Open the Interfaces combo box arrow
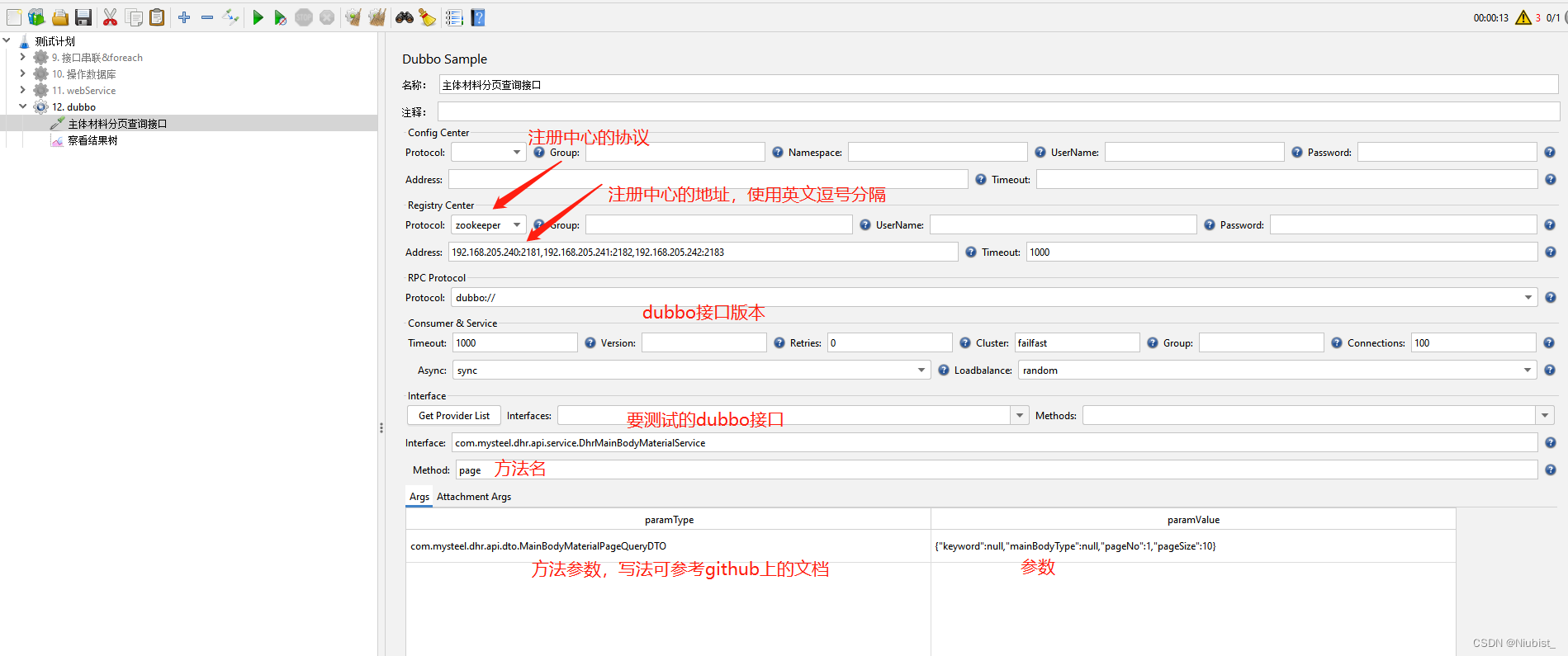1568x656 pixels. [x=1020, y=416]
